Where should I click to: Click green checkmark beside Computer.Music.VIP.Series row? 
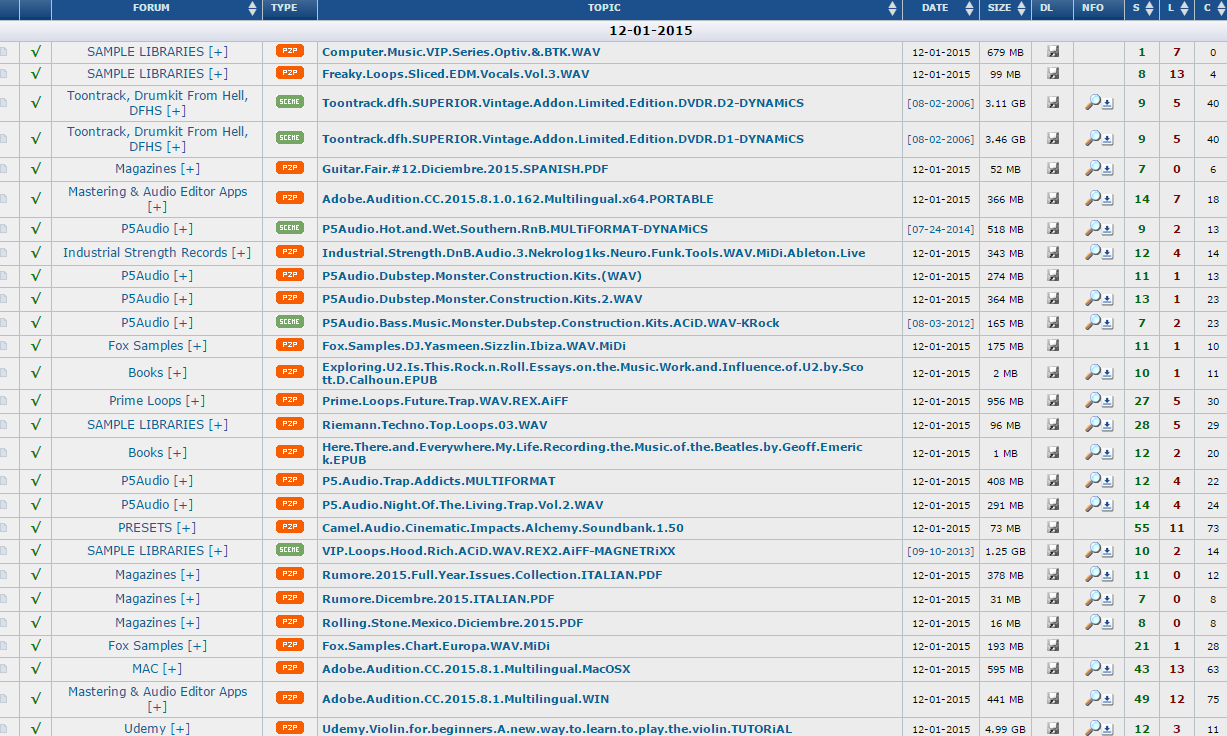36,51
